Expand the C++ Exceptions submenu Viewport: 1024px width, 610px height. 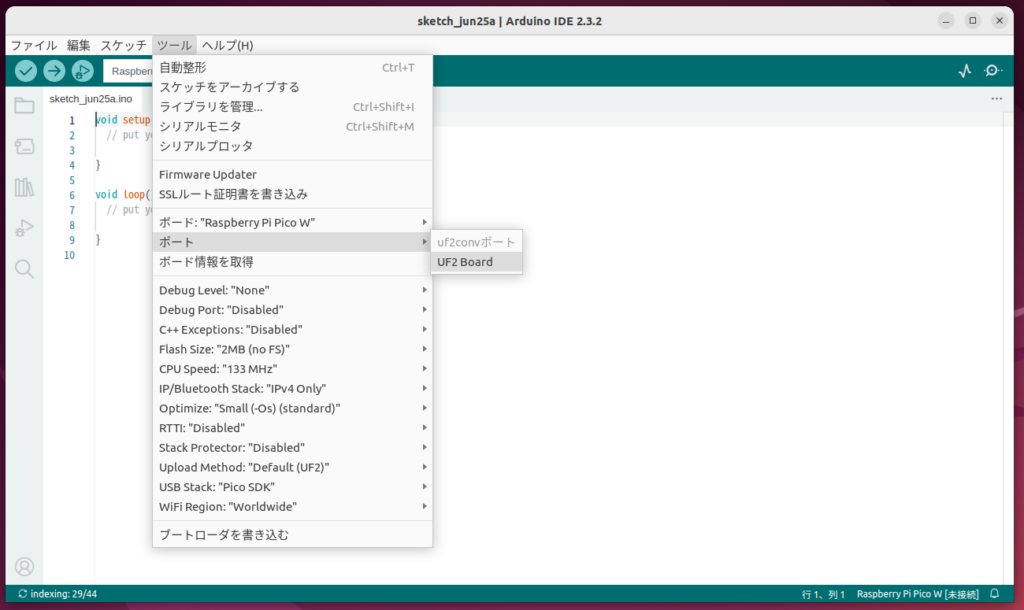point(292,329)
